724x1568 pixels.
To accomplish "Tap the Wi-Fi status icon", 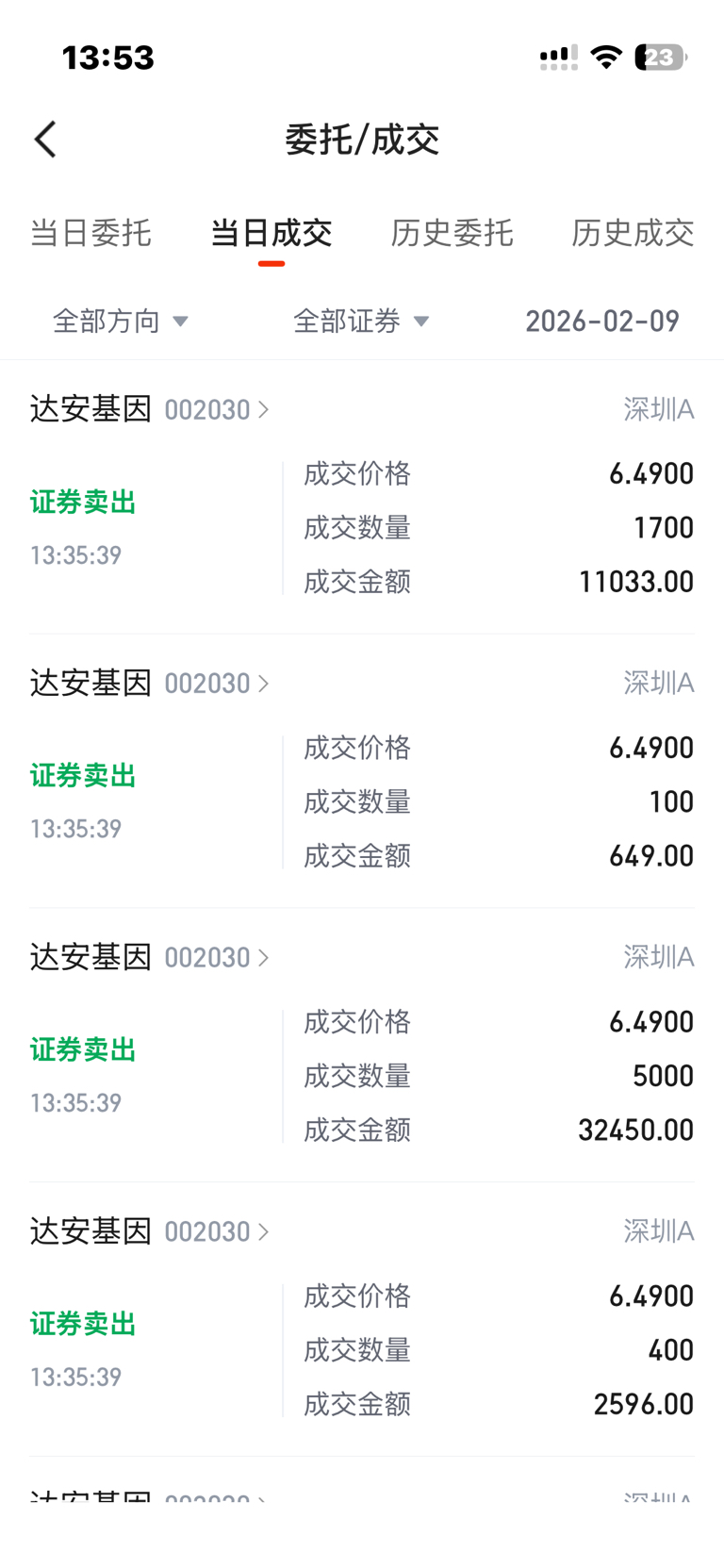I will [606, 58].
